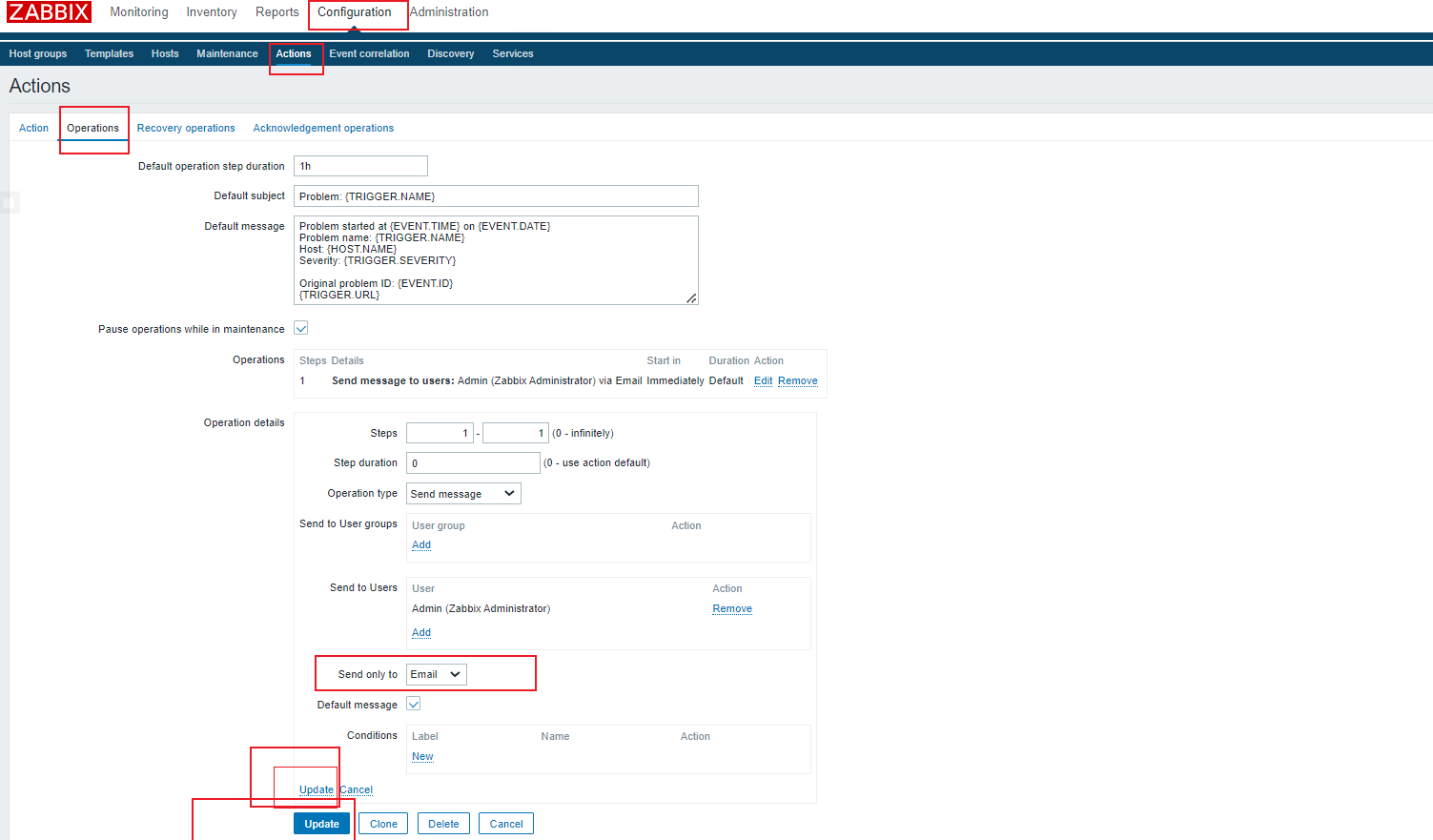Switch to the Operations tab
Viewport: 1433px width, 840px height.
coord(93,128)
